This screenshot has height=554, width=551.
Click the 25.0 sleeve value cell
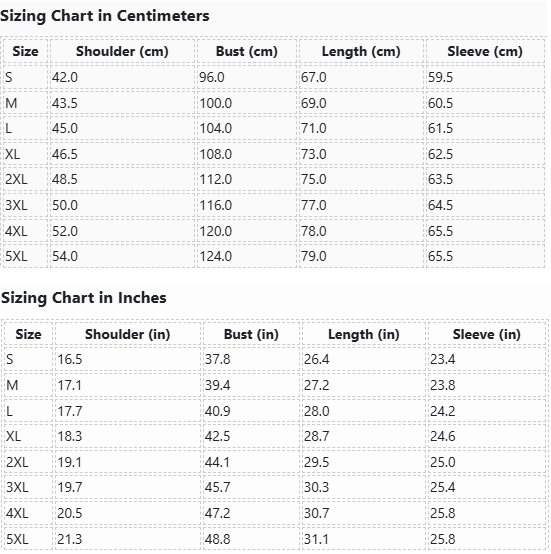487,462
